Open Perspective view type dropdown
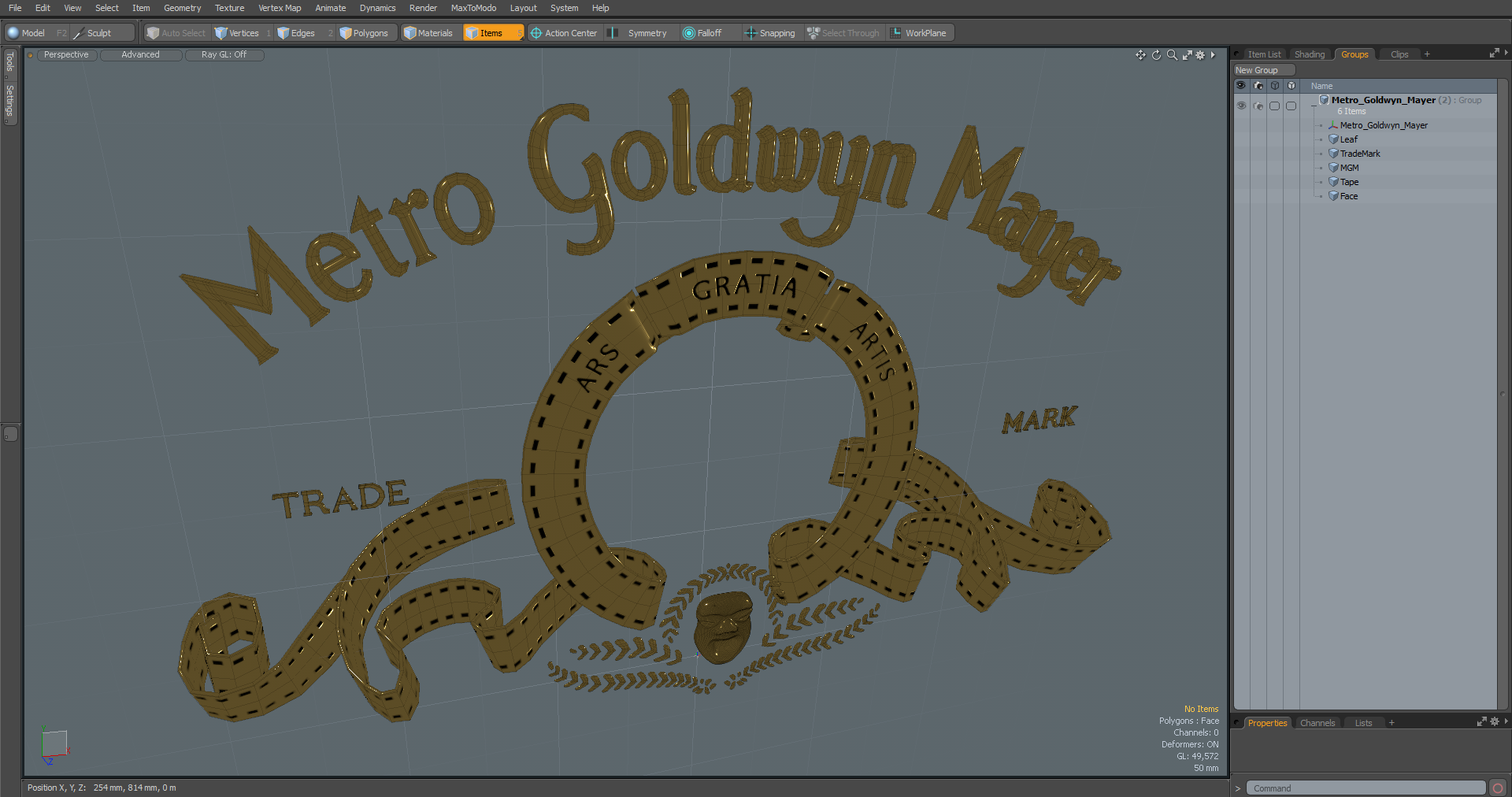 click(x=66, y=55)
